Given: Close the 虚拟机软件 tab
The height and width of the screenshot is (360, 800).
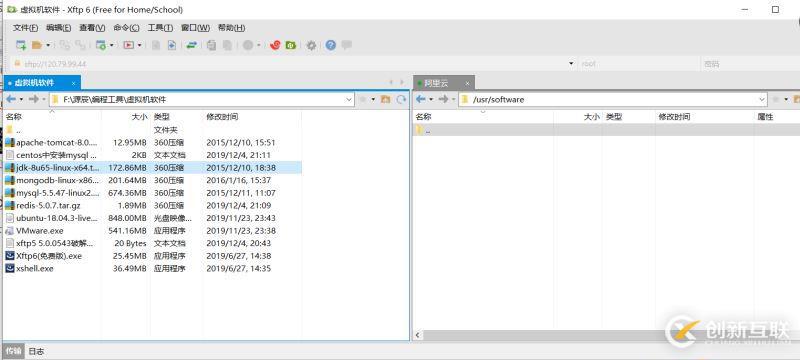Looking at the screenshot, I should [x=73, y=83].
